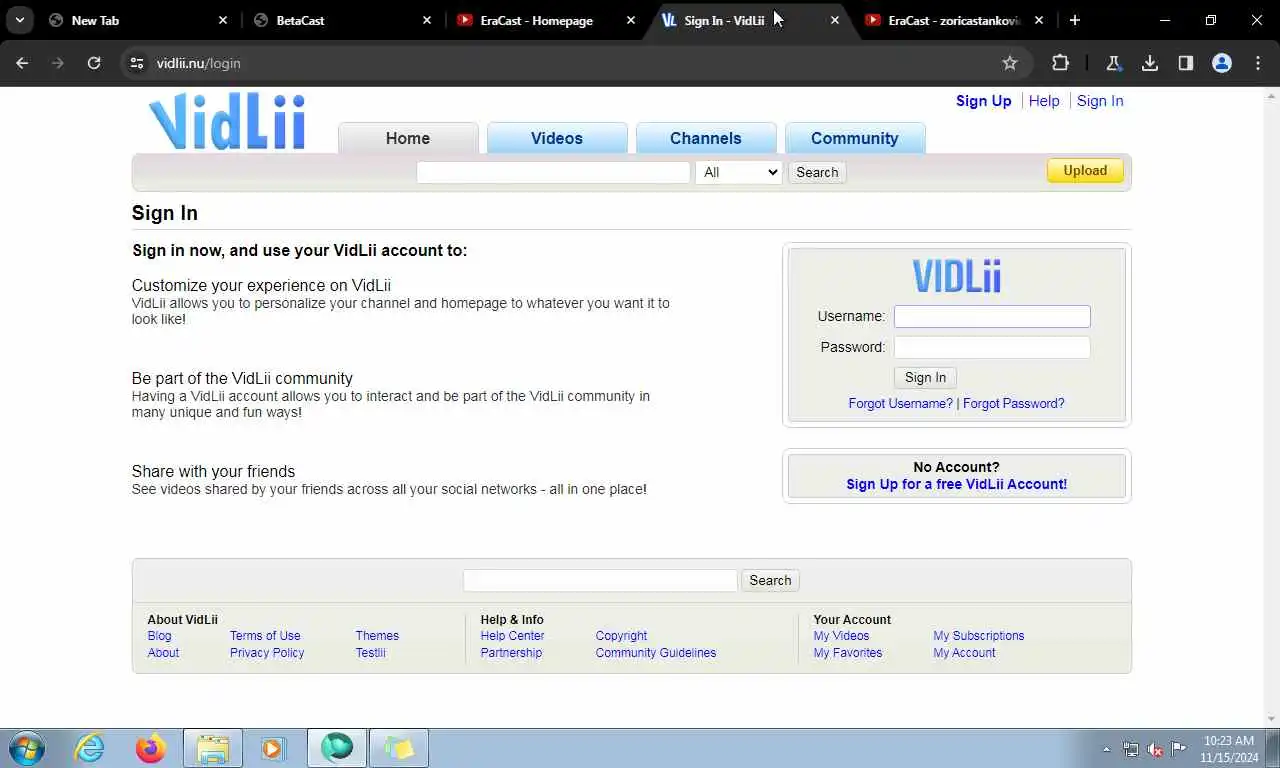Click Forgot Password? link

coord(1013,404)
